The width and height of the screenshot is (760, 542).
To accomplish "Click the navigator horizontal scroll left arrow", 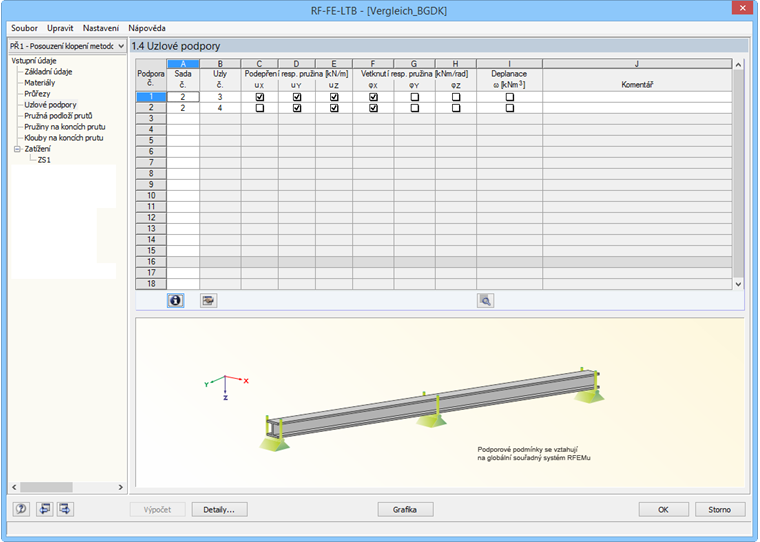I will coord(14,487).
